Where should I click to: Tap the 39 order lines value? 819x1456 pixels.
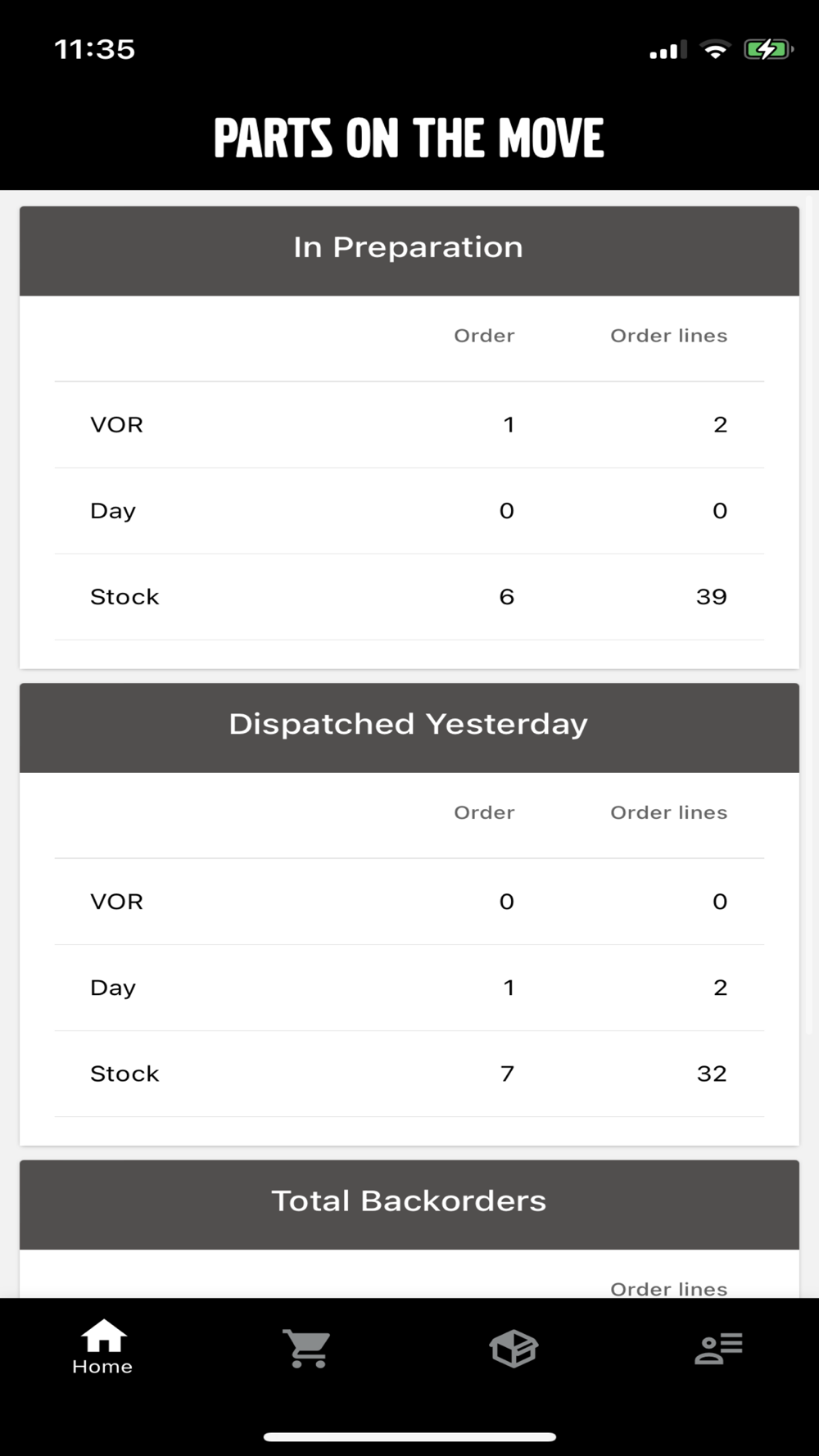point(711,597)
